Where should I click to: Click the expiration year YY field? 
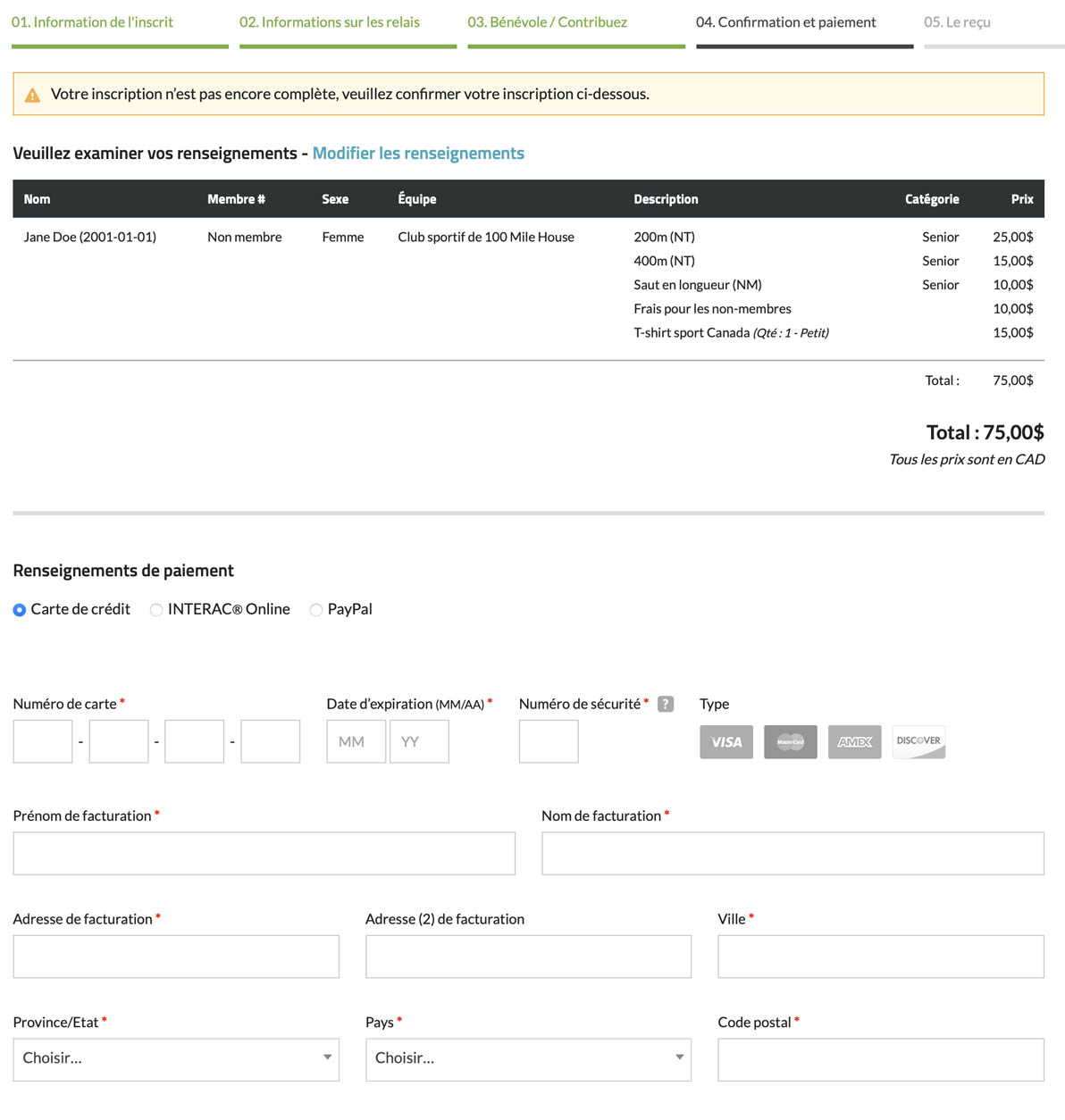point(419,741)
